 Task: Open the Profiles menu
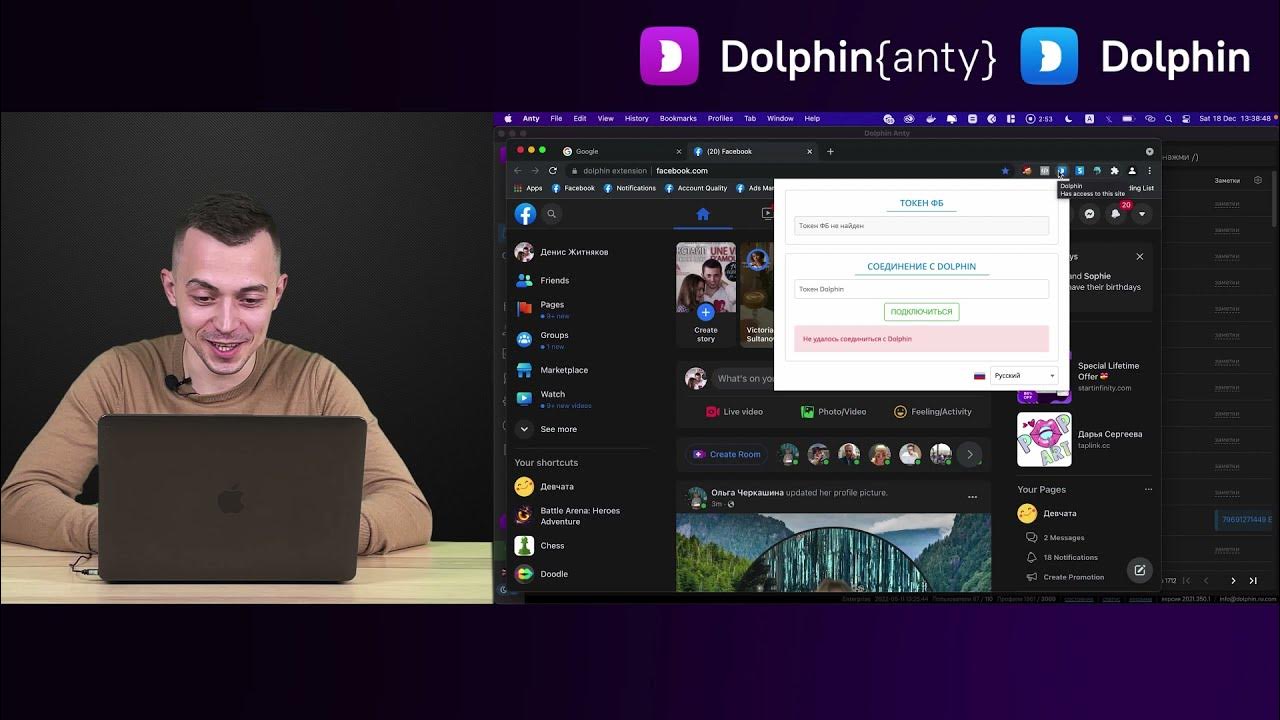tap(720, 119)
